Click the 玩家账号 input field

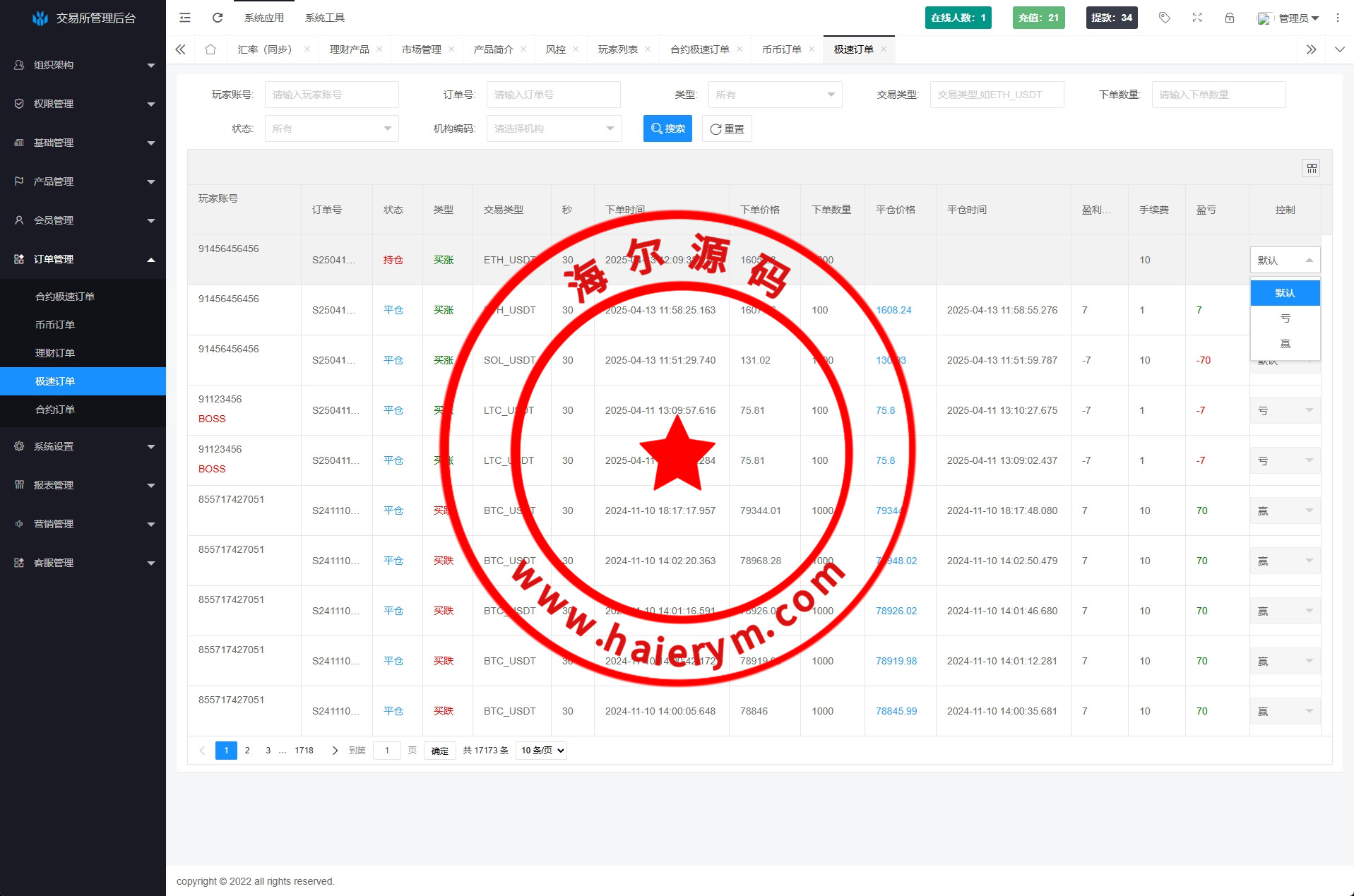(331, 95)
